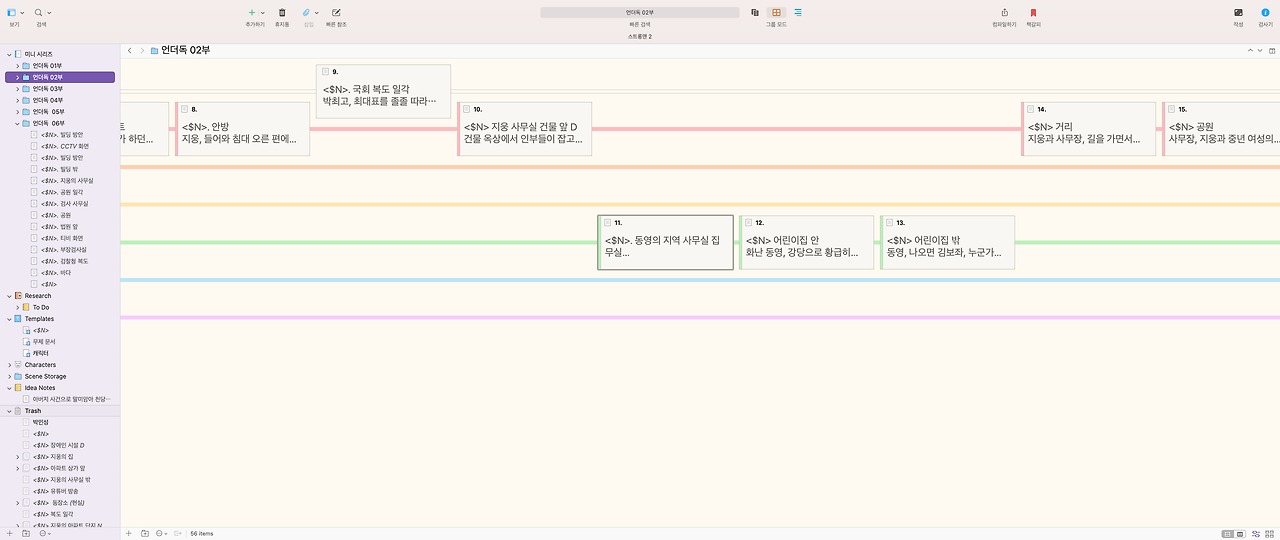This screenshot has width=1280, height=540.
Task: Move item to trash with 휴지통 icon
Action: tap(282, 12)
